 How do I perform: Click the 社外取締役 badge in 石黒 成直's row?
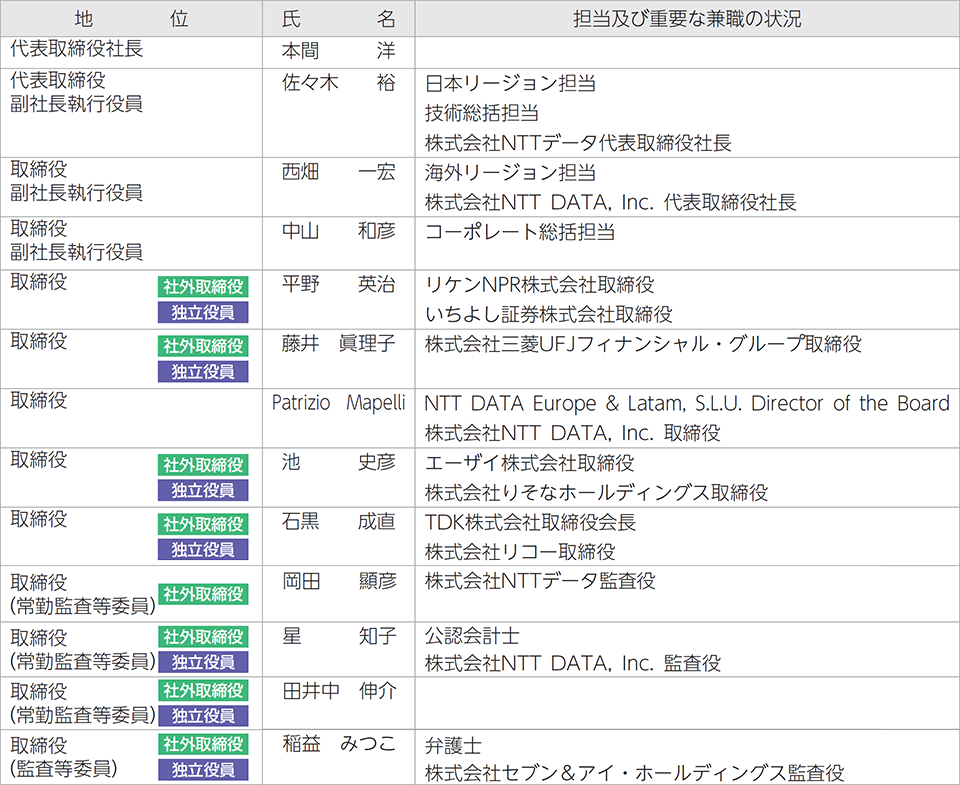(x=203, y=524)
